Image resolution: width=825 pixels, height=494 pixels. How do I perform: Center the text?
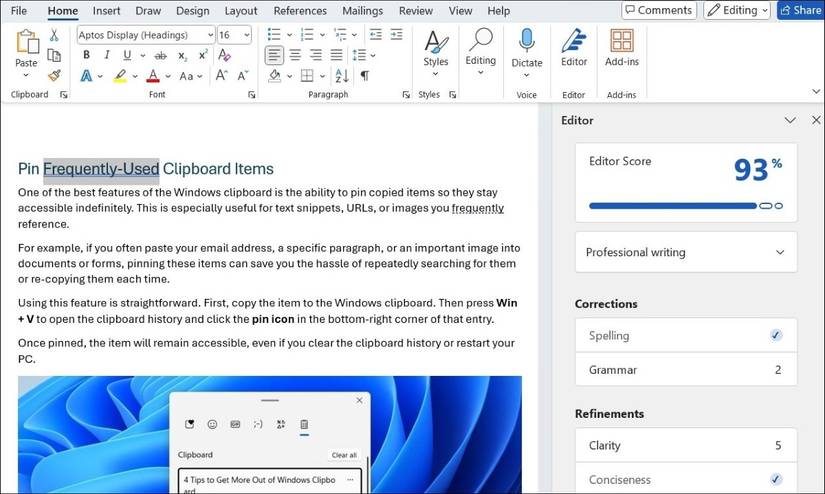pyautogui.click(x=295, y=55)
